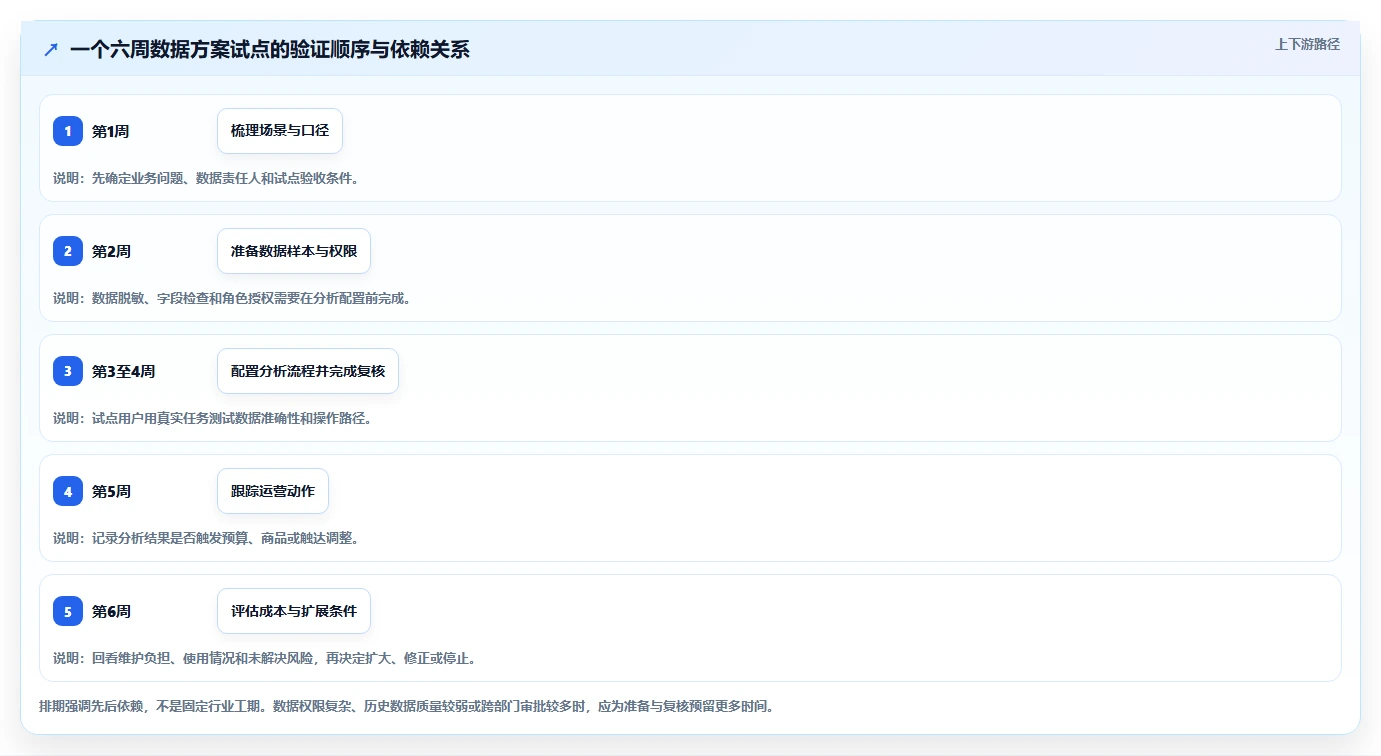
Task: Click the note 记录分析结果是否触发预算
Action: pyautogui.click(x=206, y=538)
